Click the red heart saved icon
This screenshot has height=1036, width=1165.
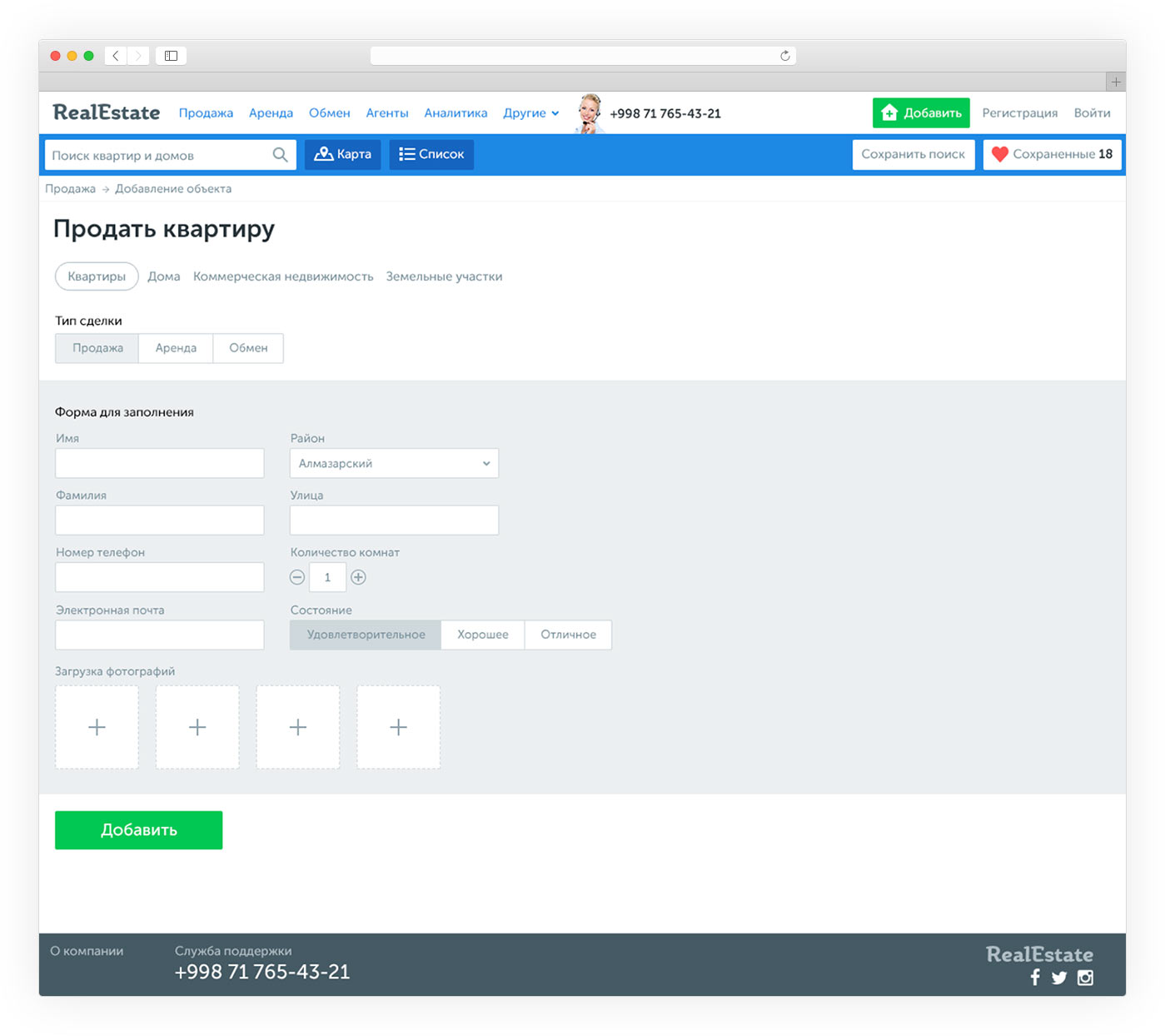click(1000, 154)
